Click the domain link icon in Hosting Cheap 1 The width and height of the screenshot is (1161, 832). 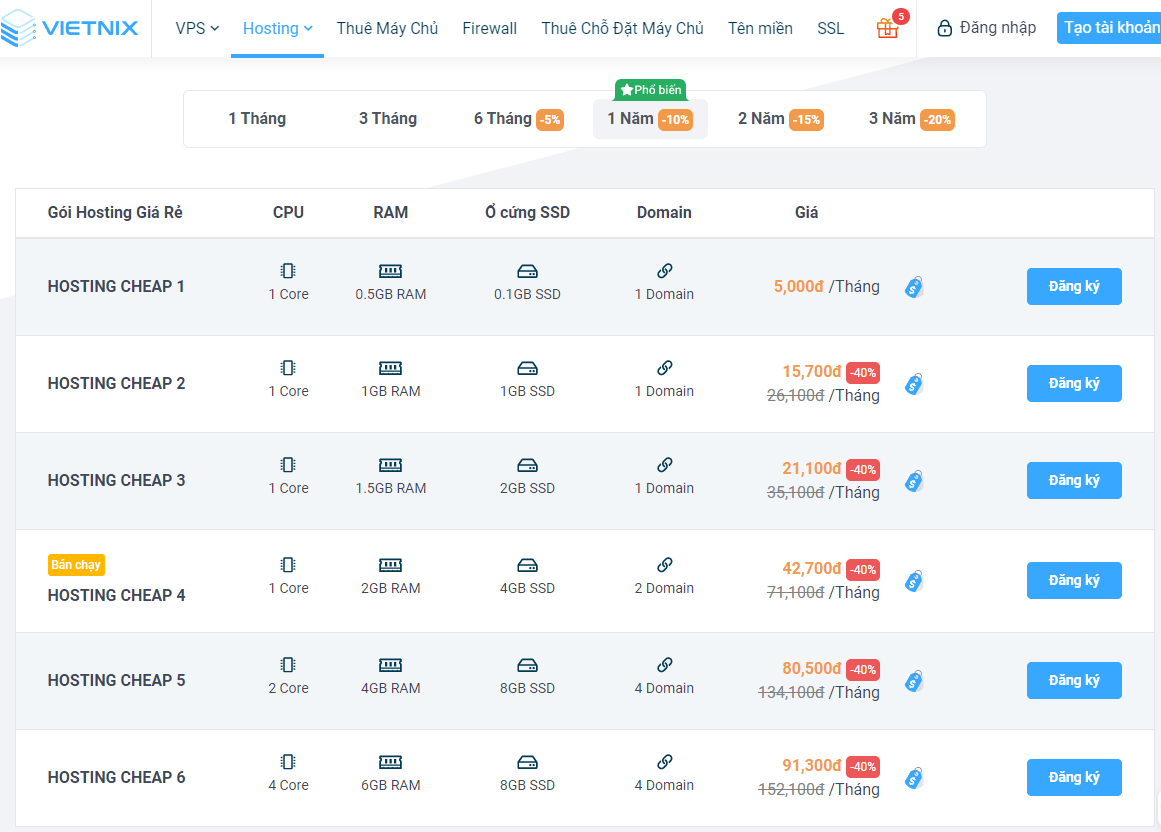coord(664,270)
